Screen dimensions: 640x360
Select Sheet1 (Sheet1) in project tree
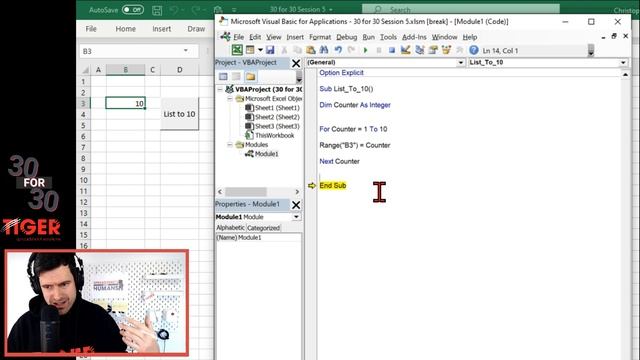(277, 108)
